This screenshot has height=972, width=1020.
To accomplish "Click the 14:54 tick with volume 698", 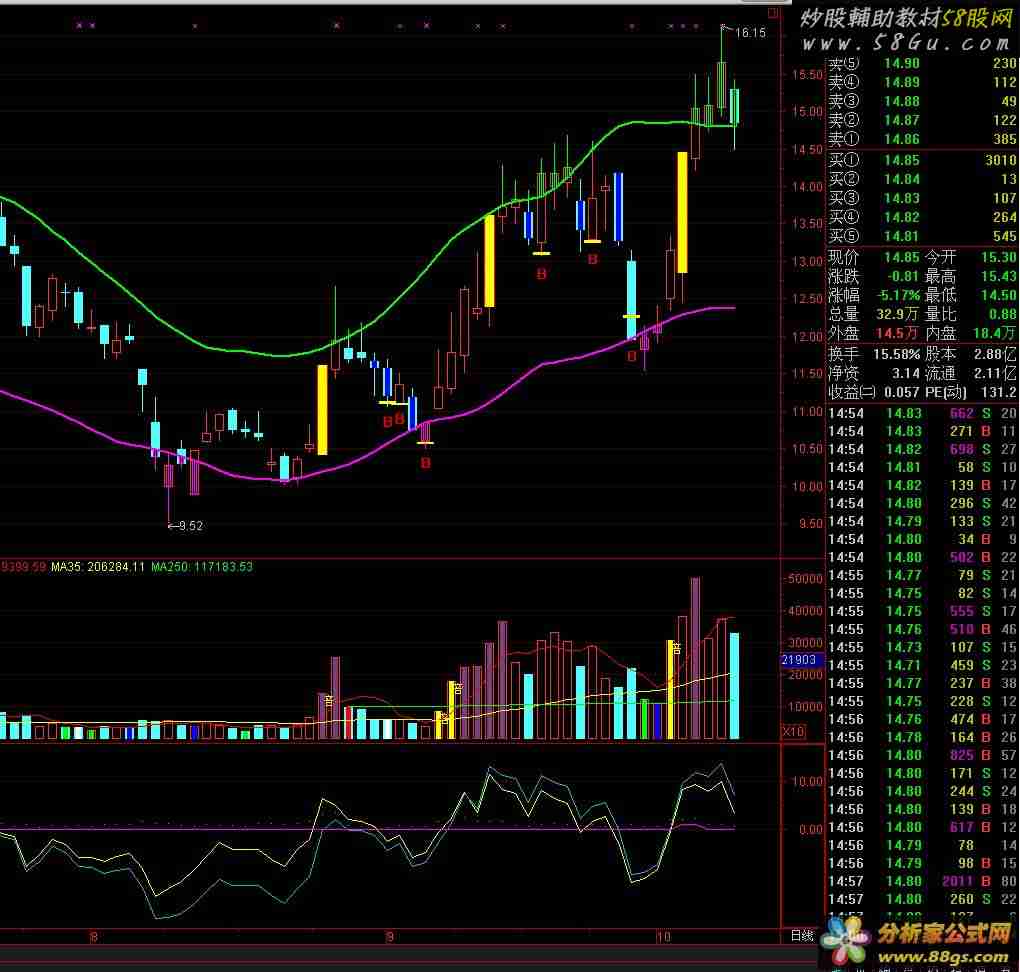I will click(922, 449).
